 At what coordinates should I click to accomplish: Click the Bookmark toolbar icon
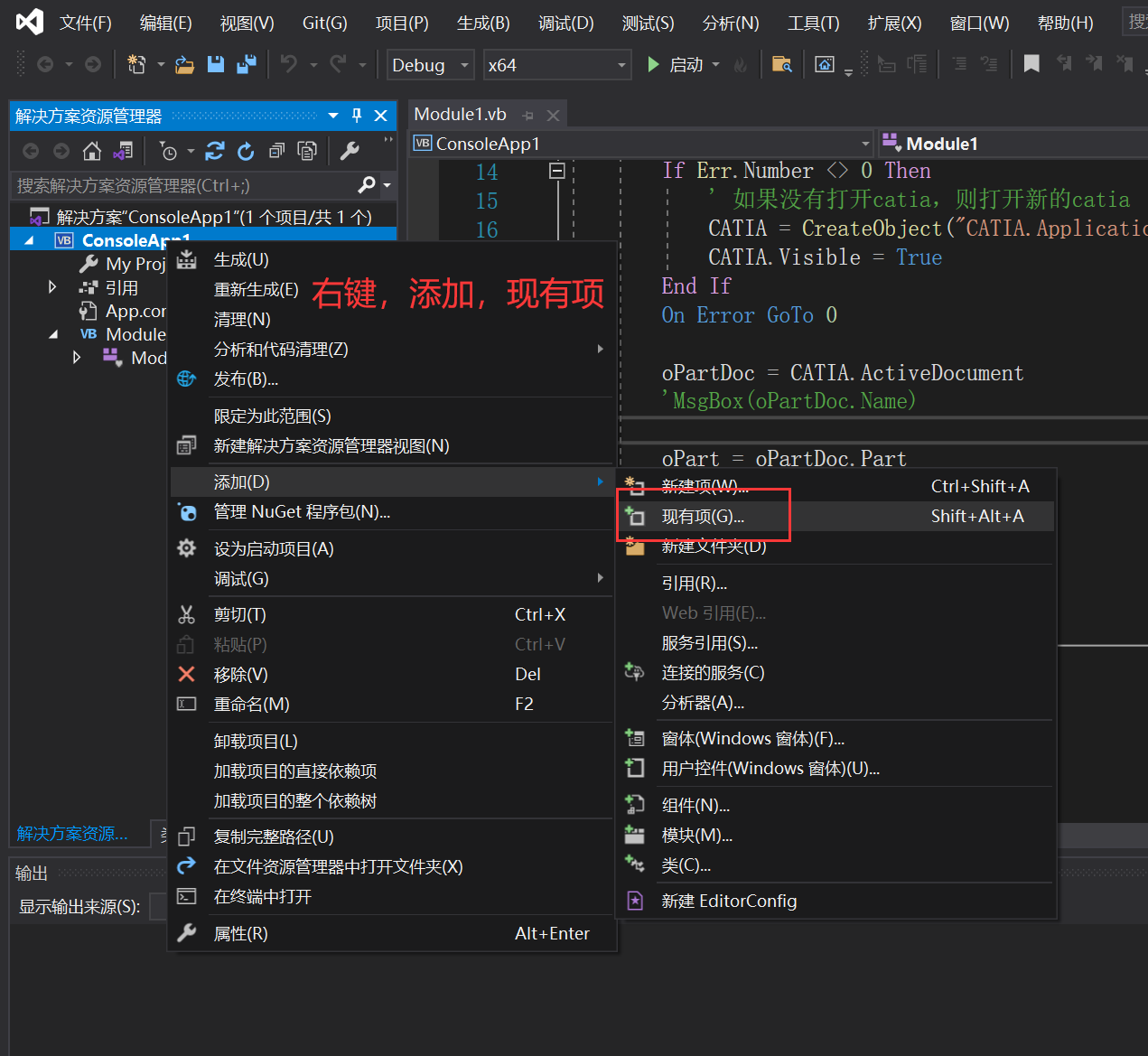tap(1031, 63)
